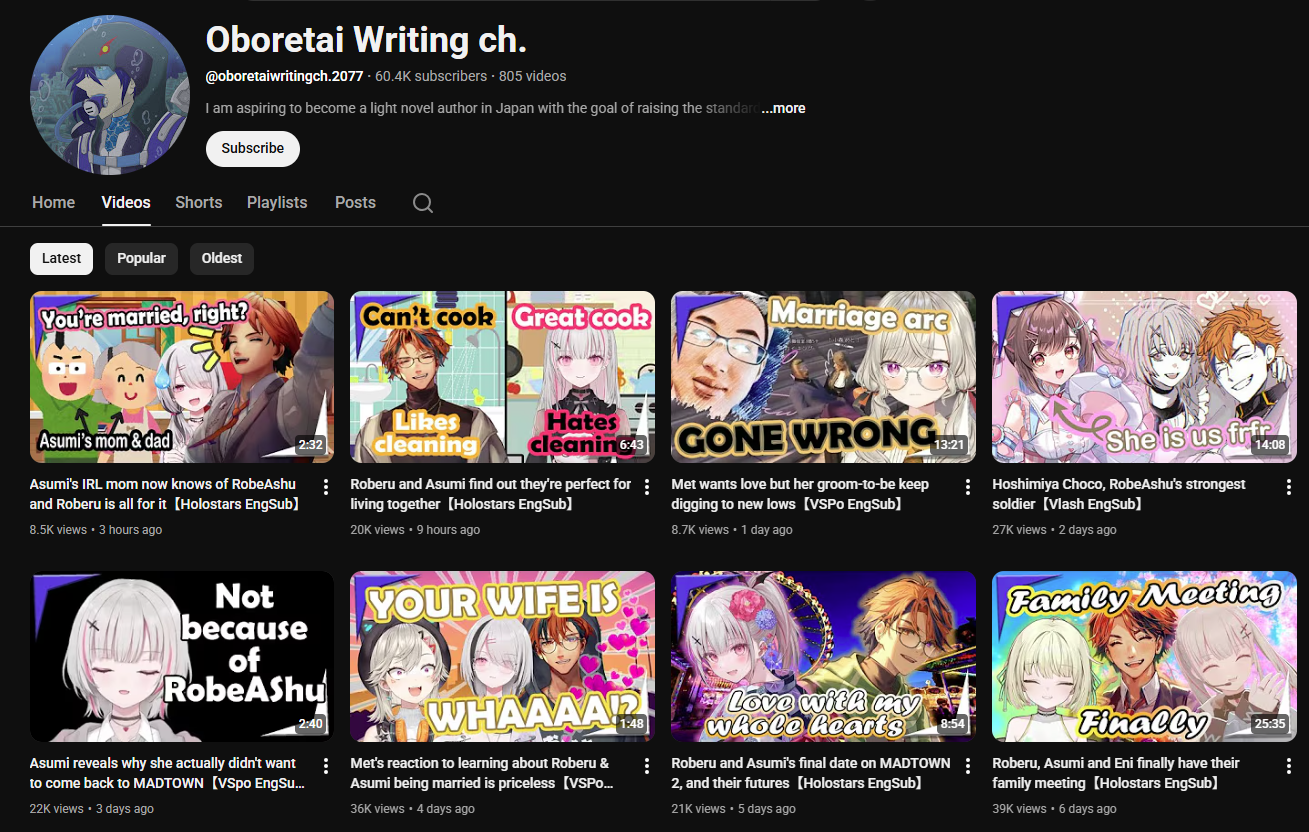Open title "Hoshimiya Choco, RobeAshu's strongest soldier"

click(1119, 494)
